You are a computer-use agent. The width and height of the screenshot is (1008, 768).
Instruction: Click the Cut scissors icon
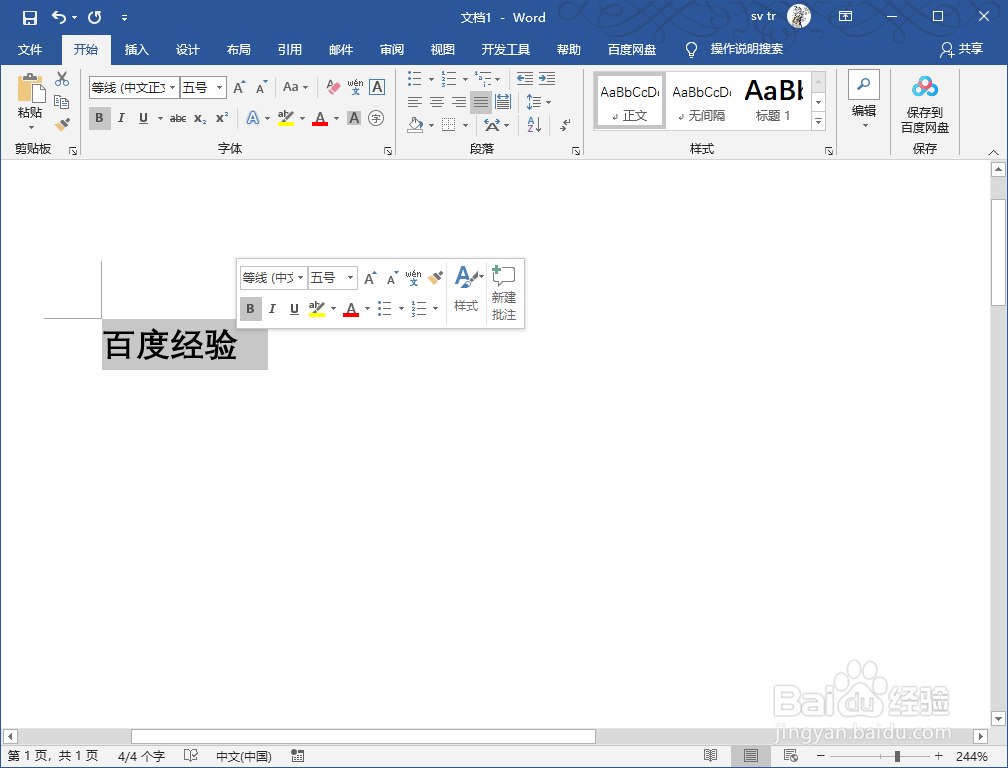coord(62,79)
